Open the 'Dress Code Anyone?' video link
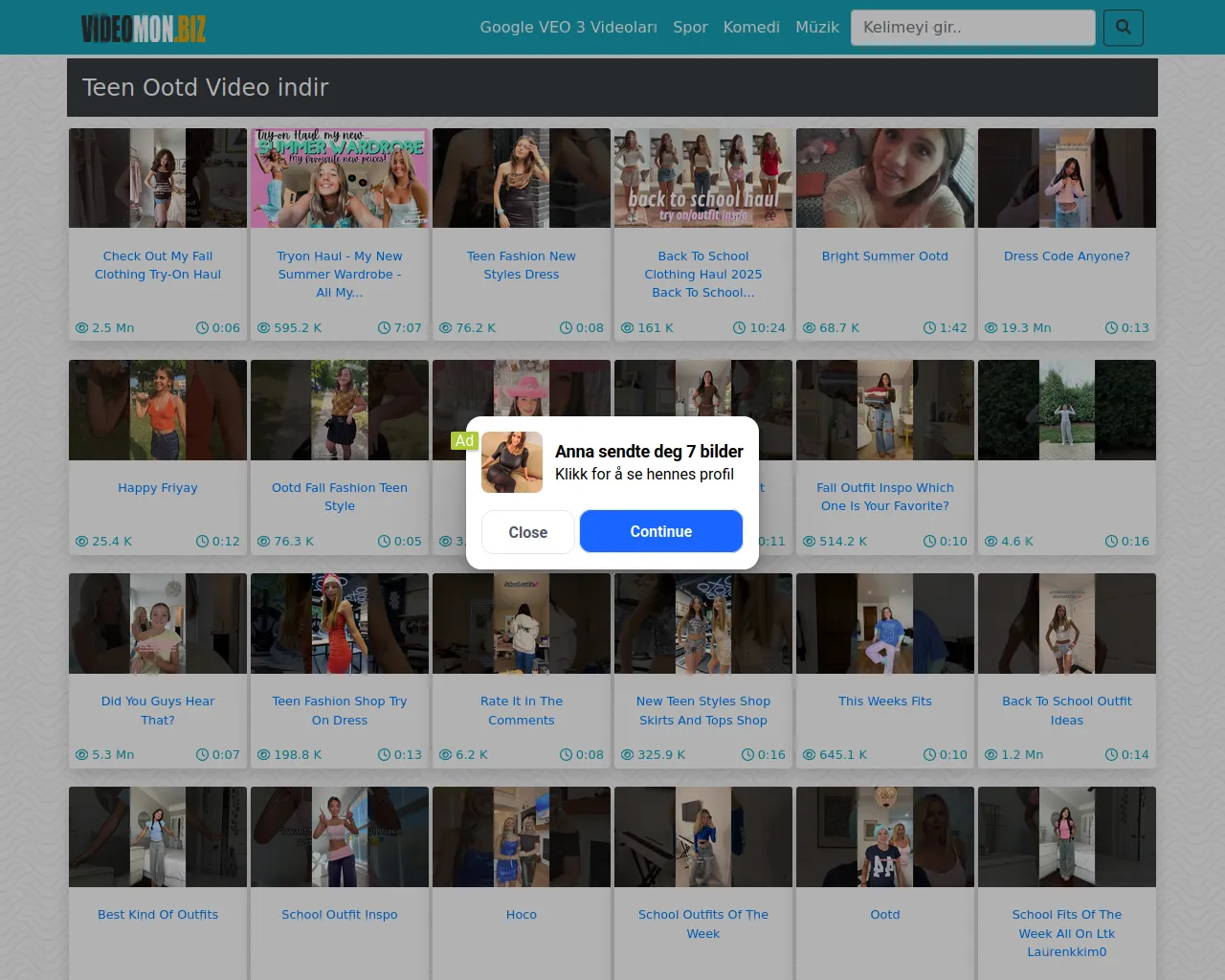Screen dimensions: 1225x980 [1066, 256]
